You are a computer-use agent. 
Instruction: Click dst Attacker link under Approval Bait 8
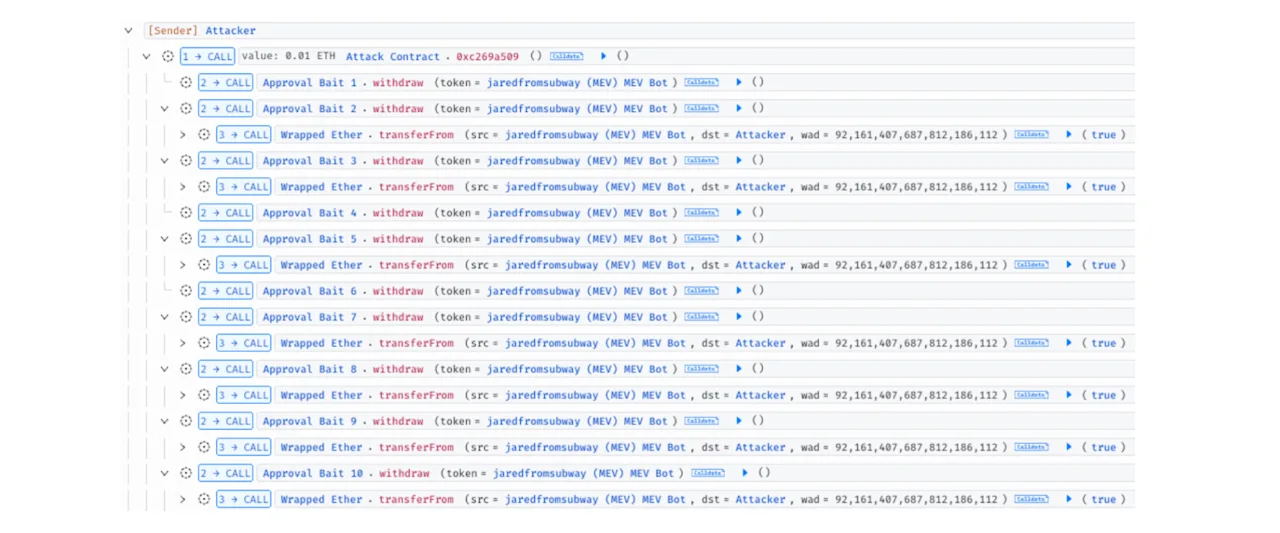[x=761, y=395]
